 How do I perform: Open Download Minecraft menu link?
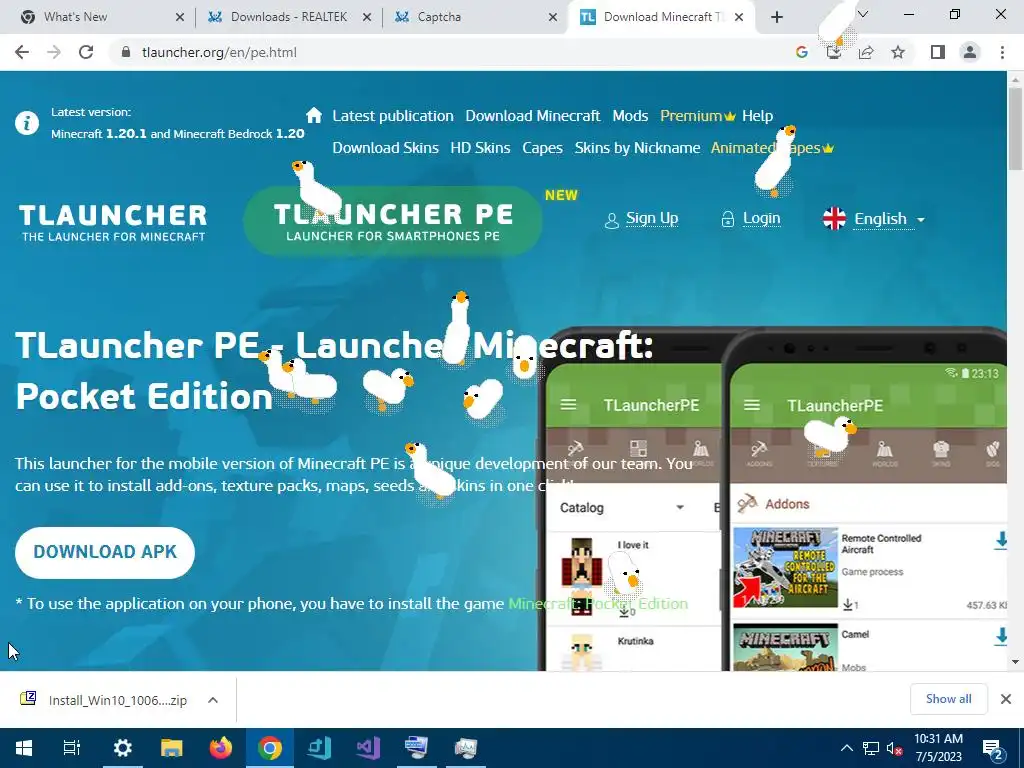click(532, 116)
